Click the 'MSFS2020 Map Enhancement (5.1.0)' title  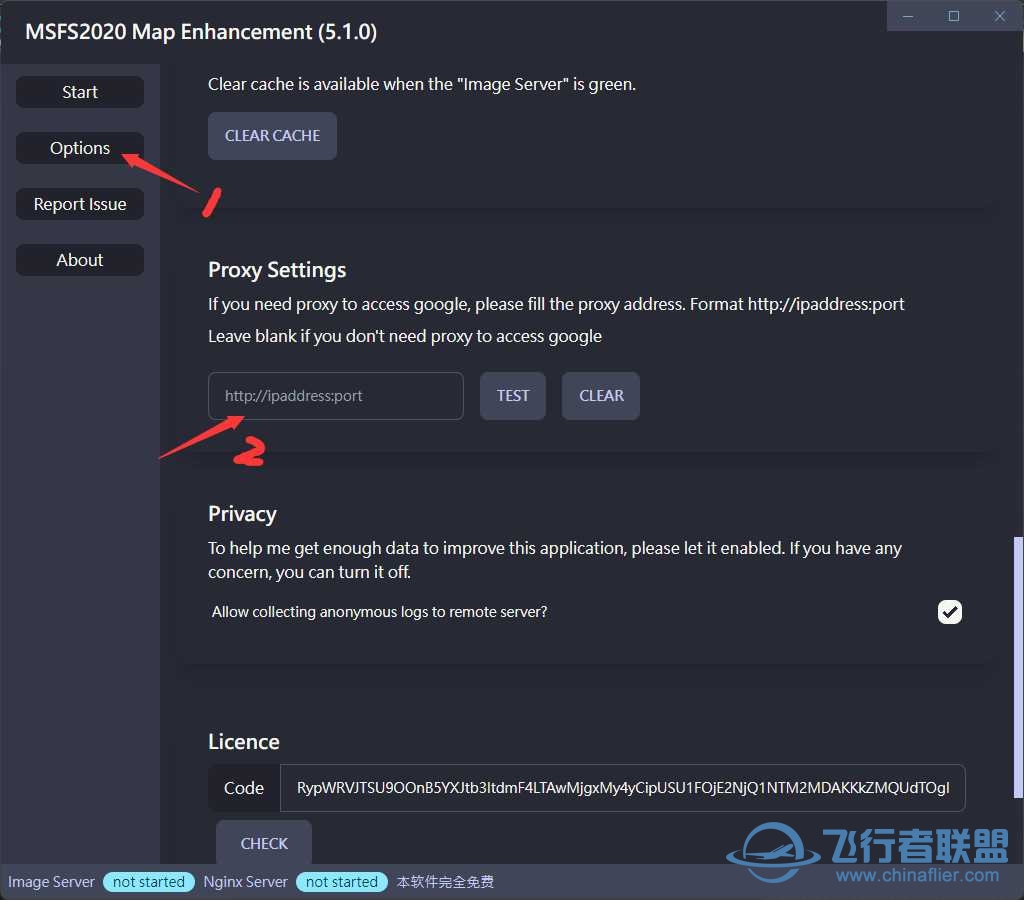[201, 32]
